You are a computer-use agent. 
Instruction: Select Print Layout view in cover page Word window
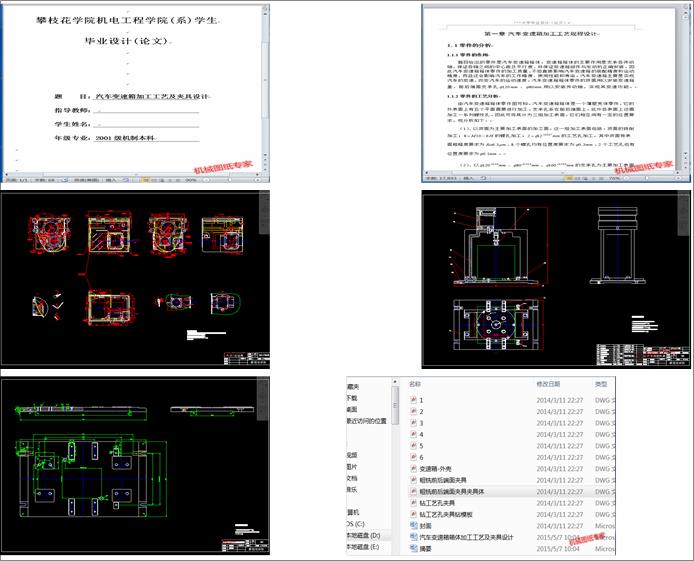click(145, 180)
